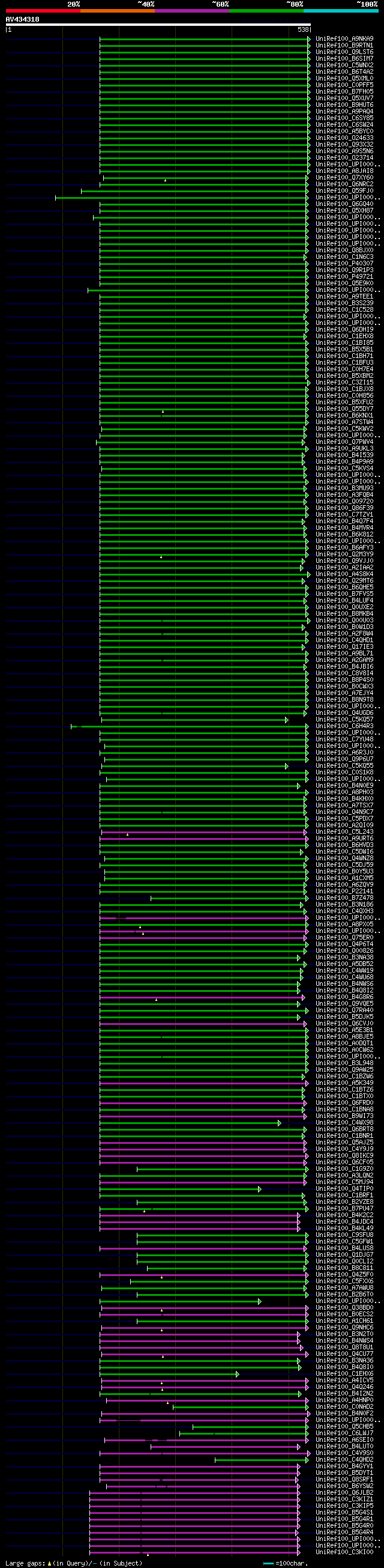Select hit label UniRef100_A4HNP0
Viewport: 384px width, 1568px height.
tap(344, 1400)
